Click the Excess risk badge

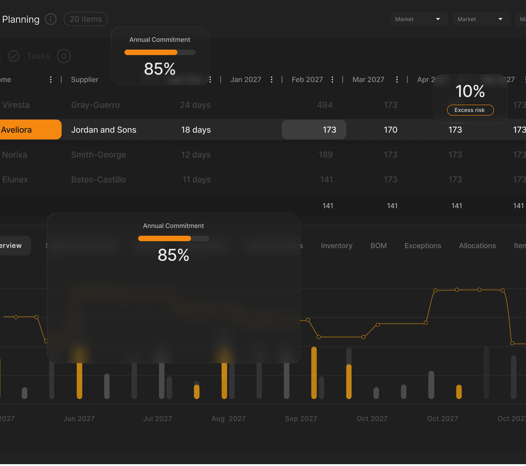470,110
